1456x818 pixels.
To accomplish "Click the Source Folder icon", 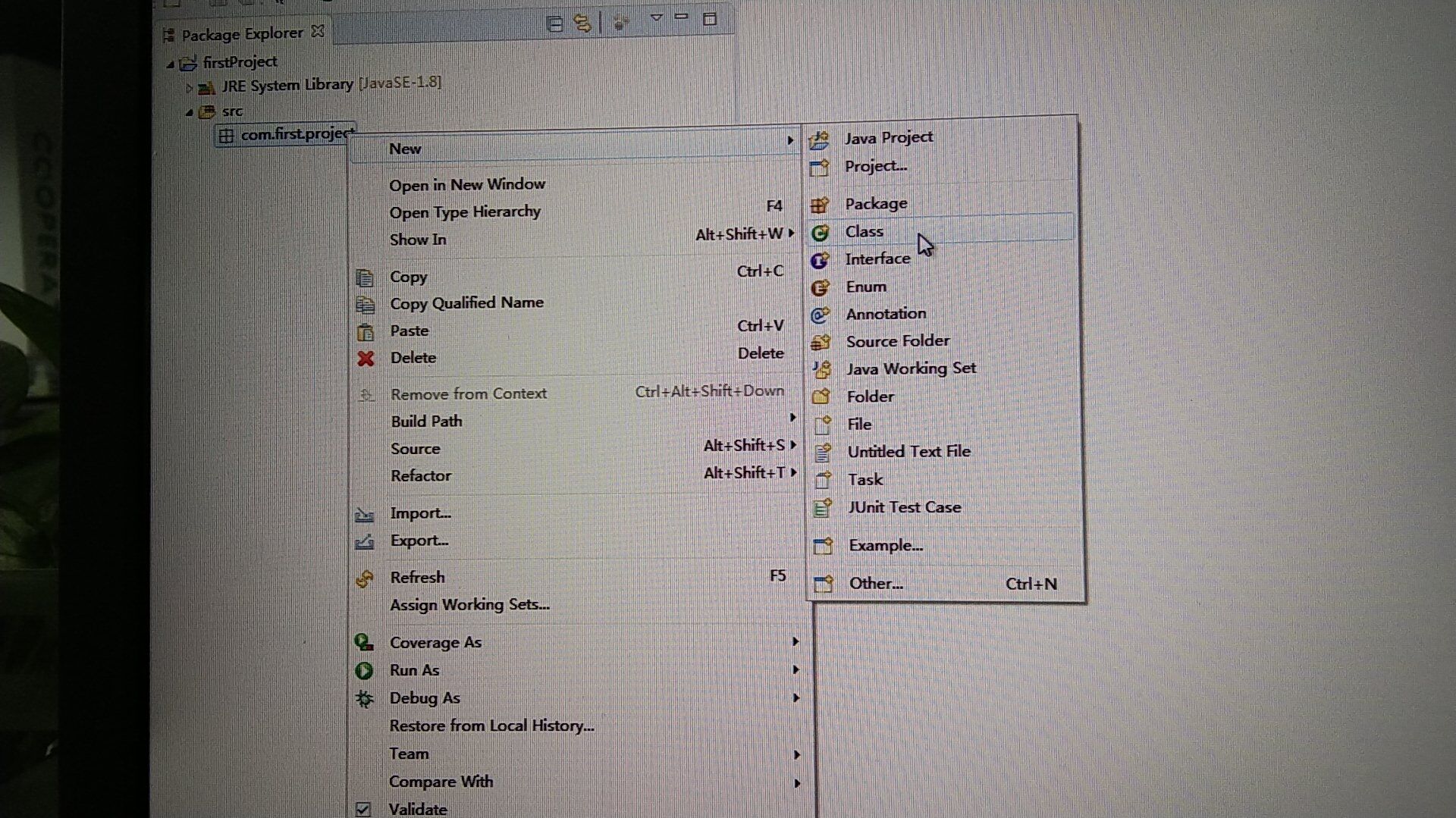I will coord(821,343).
